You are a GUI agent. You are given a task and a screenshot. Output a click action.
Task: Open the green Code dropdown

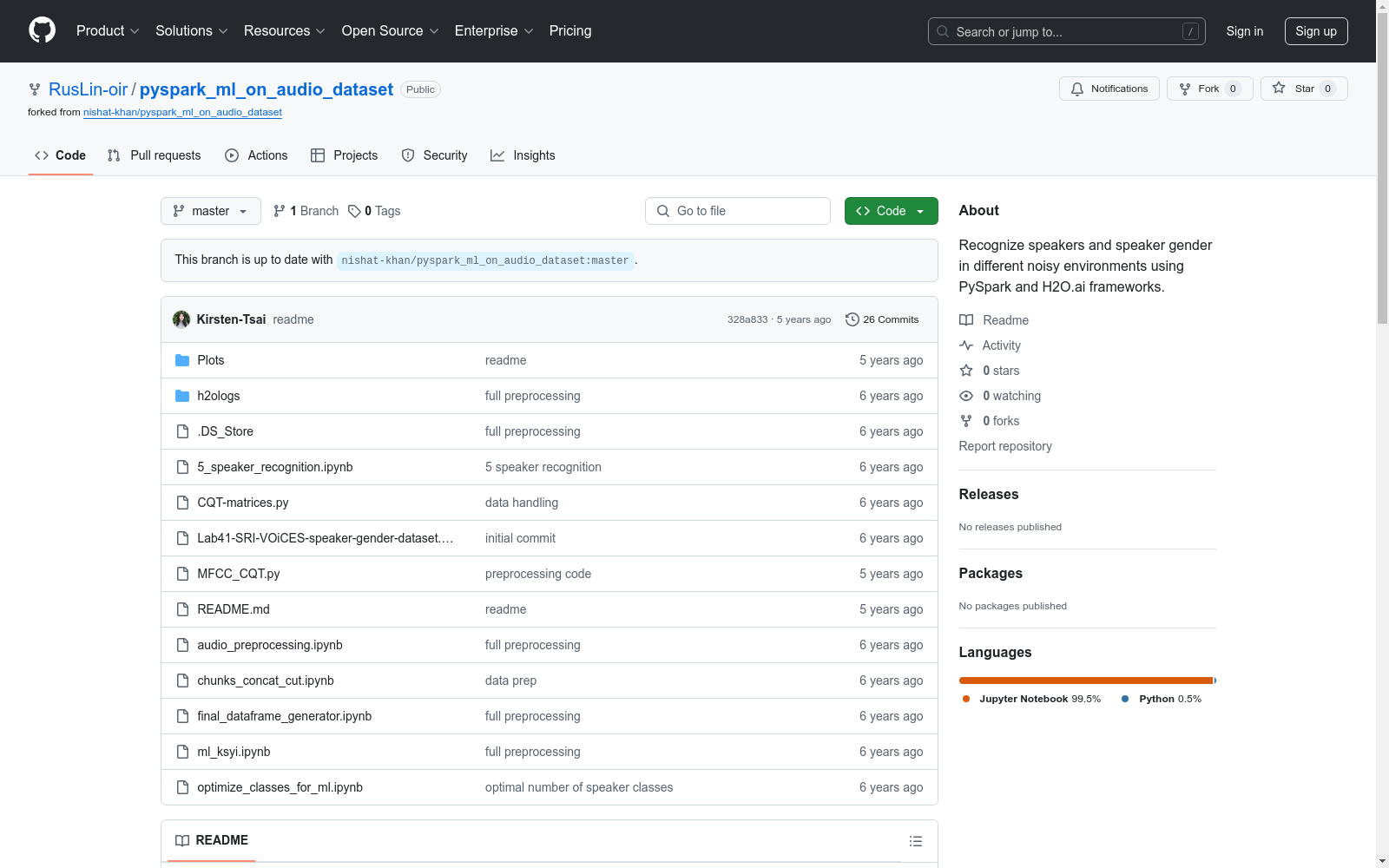892,211
